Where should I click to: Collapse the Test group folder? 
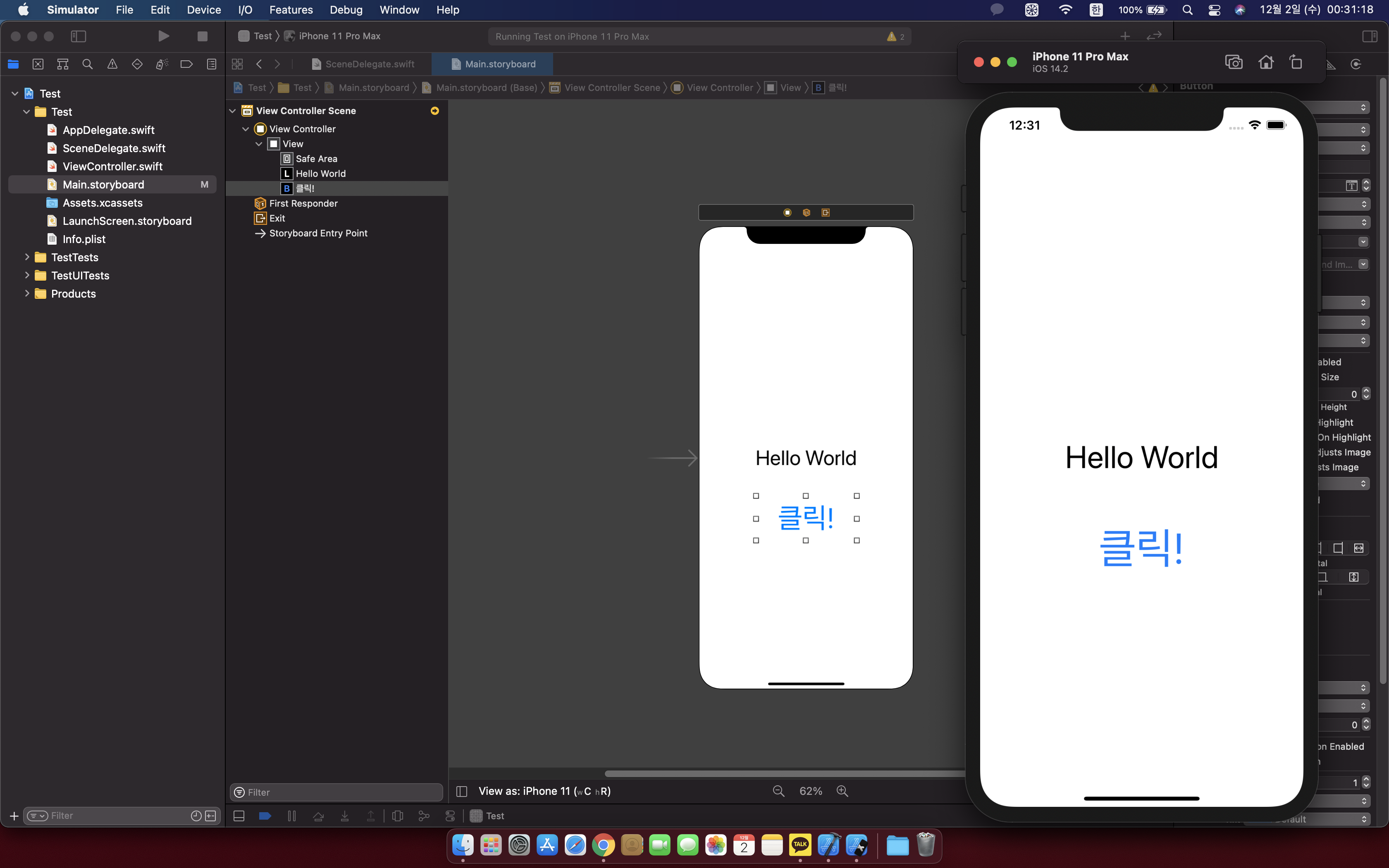pyautogui.click(x=26, y=112)
